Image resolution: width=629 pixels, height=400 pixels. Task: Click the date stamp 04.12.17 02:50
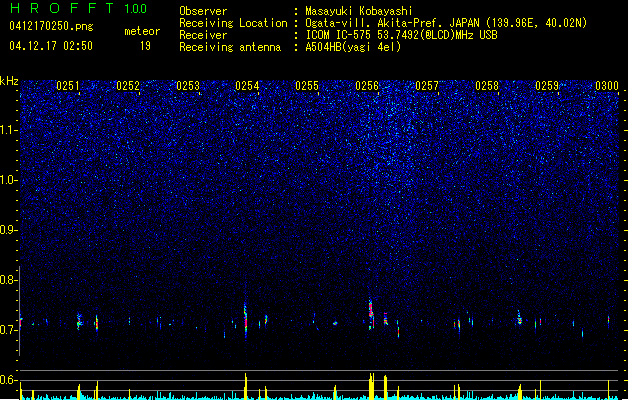tap(51, 45)
